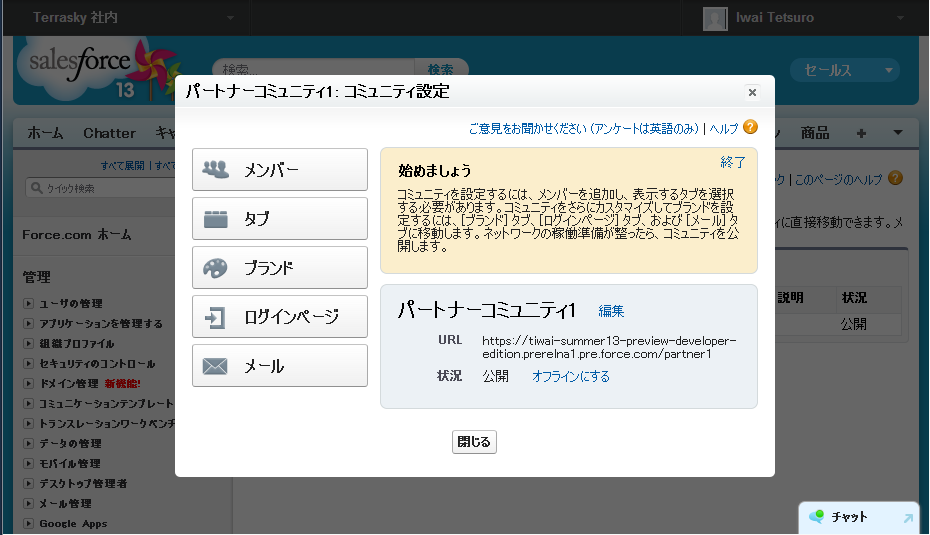Expand the モバイル管理 tree node
Screen dimensions: 930x535
point(28,464)
